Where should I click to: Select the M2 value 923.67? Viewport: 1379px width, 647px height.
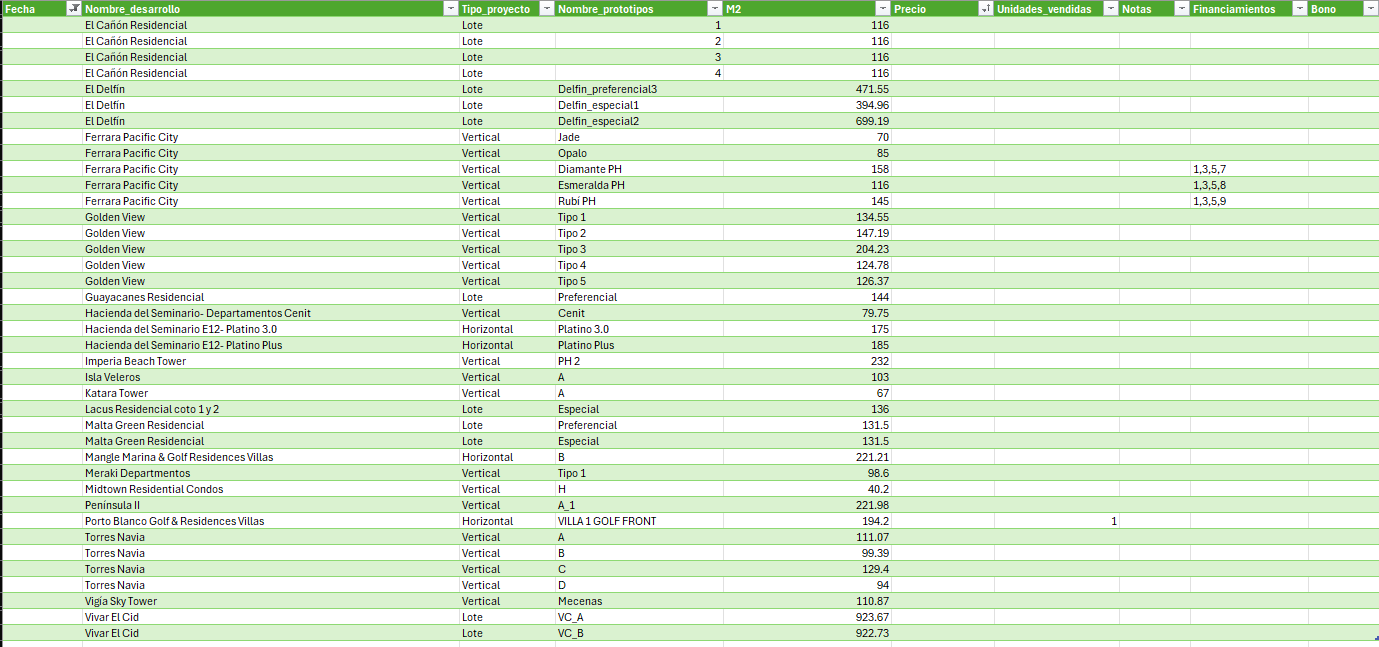click(x=867, y=617)
